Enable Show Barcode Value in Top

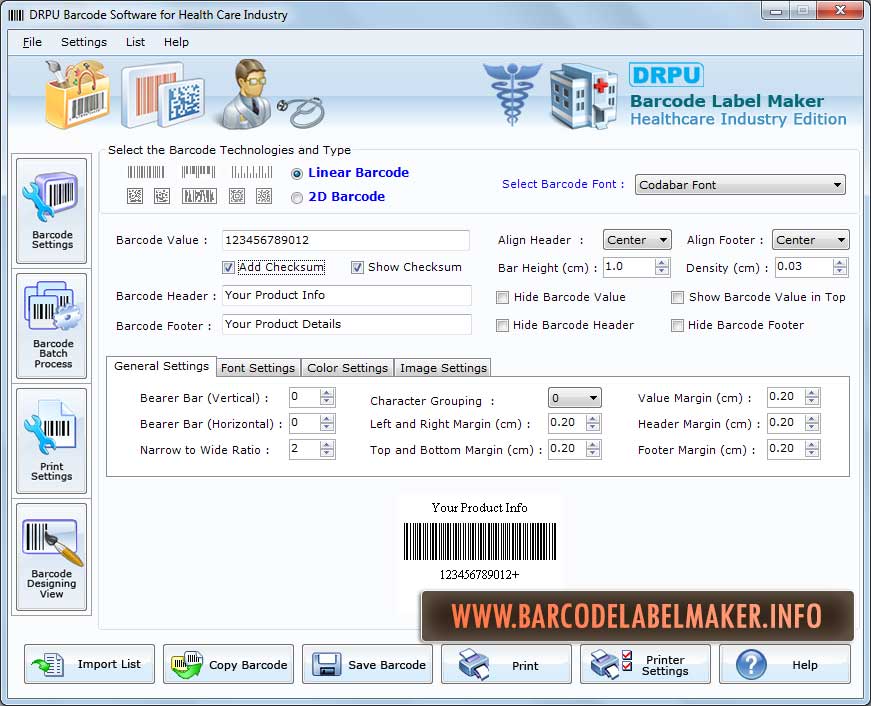coord(677,298)
